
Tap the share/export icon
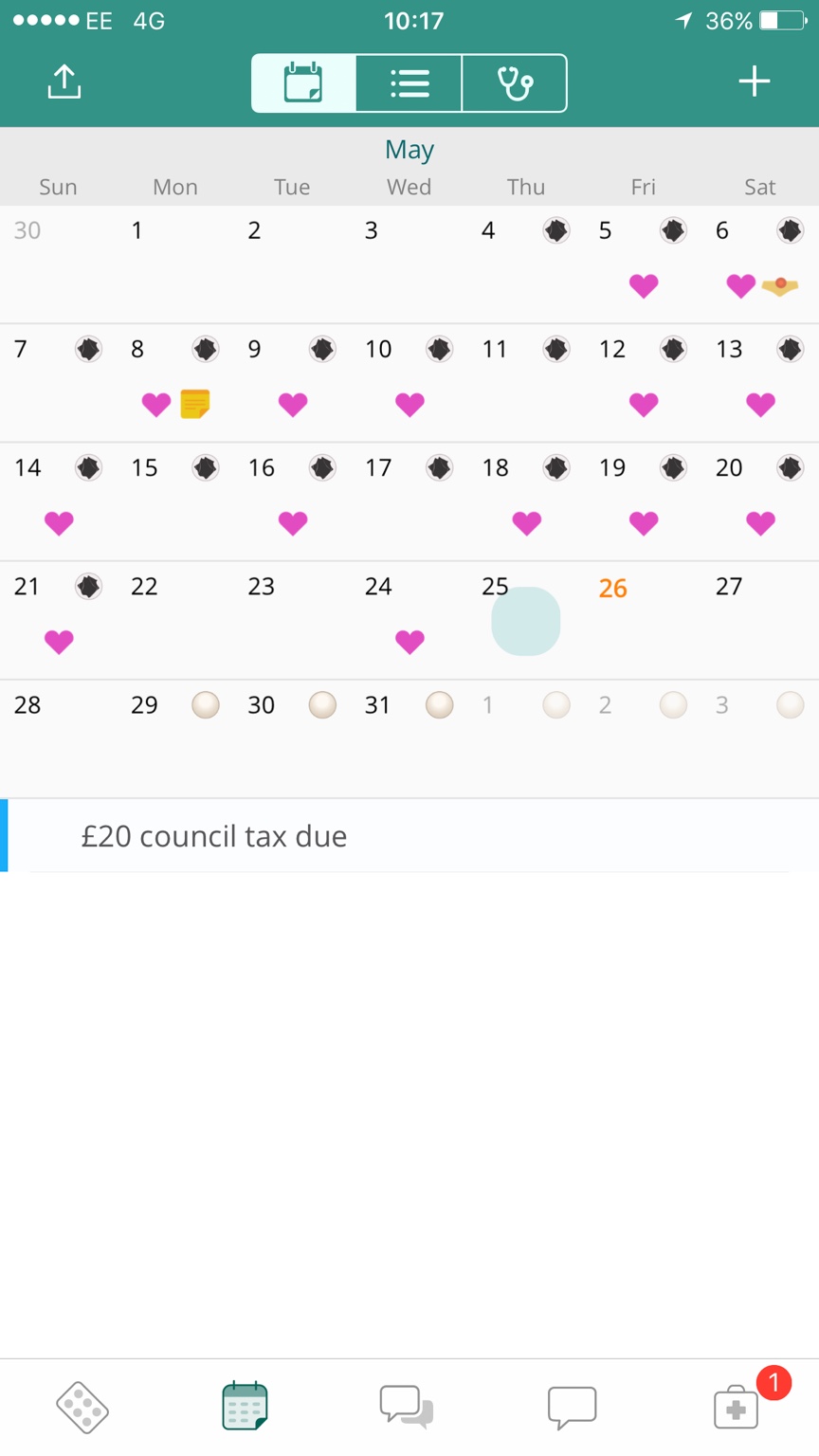tap(64, 82)
